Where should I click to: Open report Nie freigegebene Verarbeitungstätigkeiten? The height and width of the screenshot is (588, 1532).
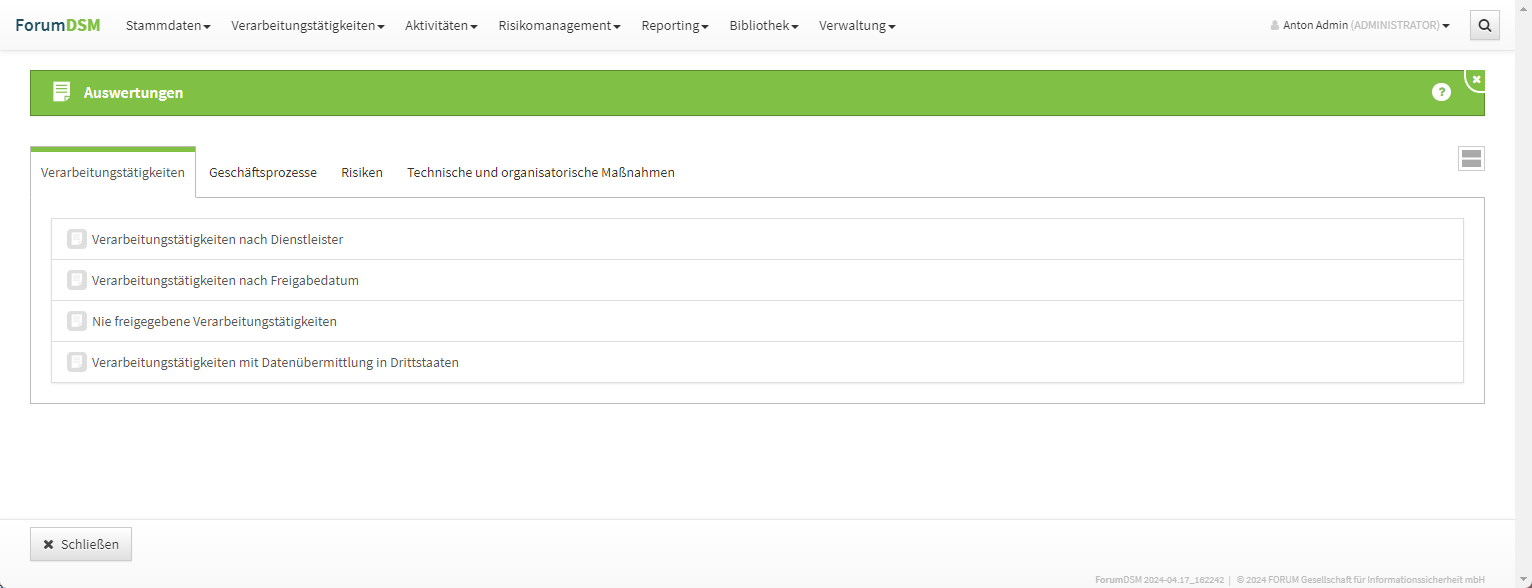[757, 321]
